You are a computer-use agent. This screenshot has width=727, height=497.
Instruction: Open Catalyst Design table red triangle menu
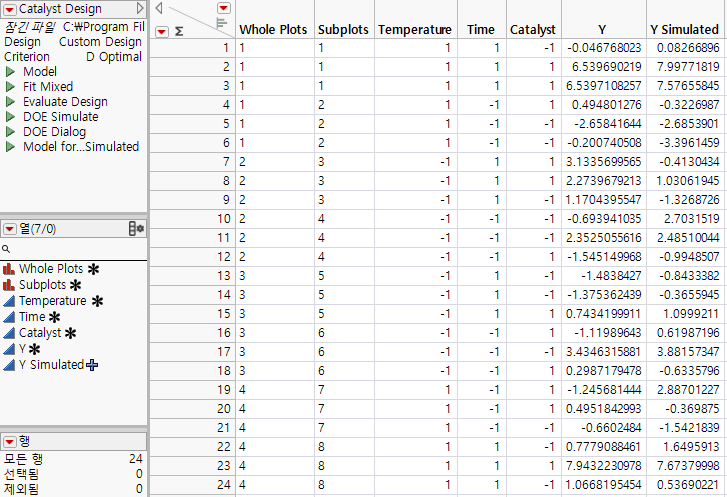(9, 9)
